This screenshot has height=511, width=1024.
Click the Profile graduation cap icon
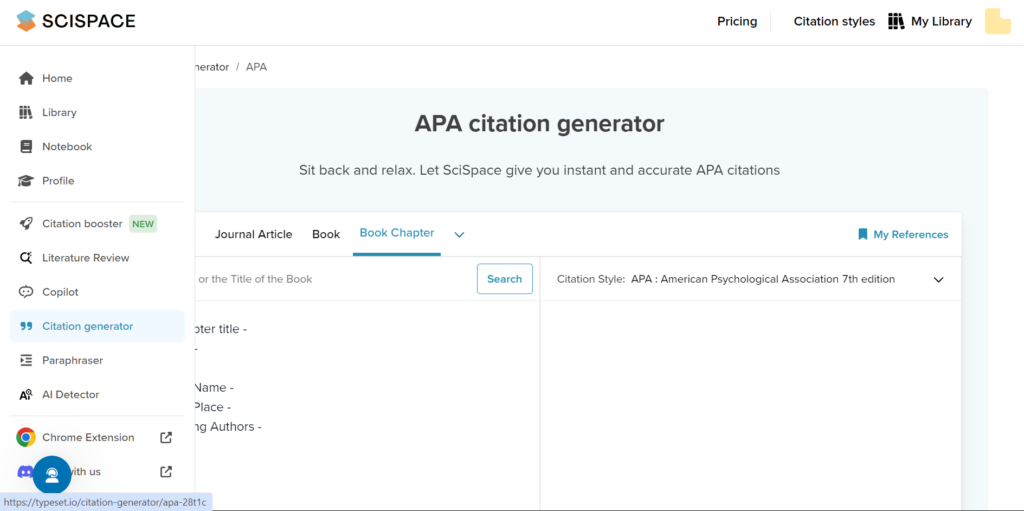(x=26, y=180)
